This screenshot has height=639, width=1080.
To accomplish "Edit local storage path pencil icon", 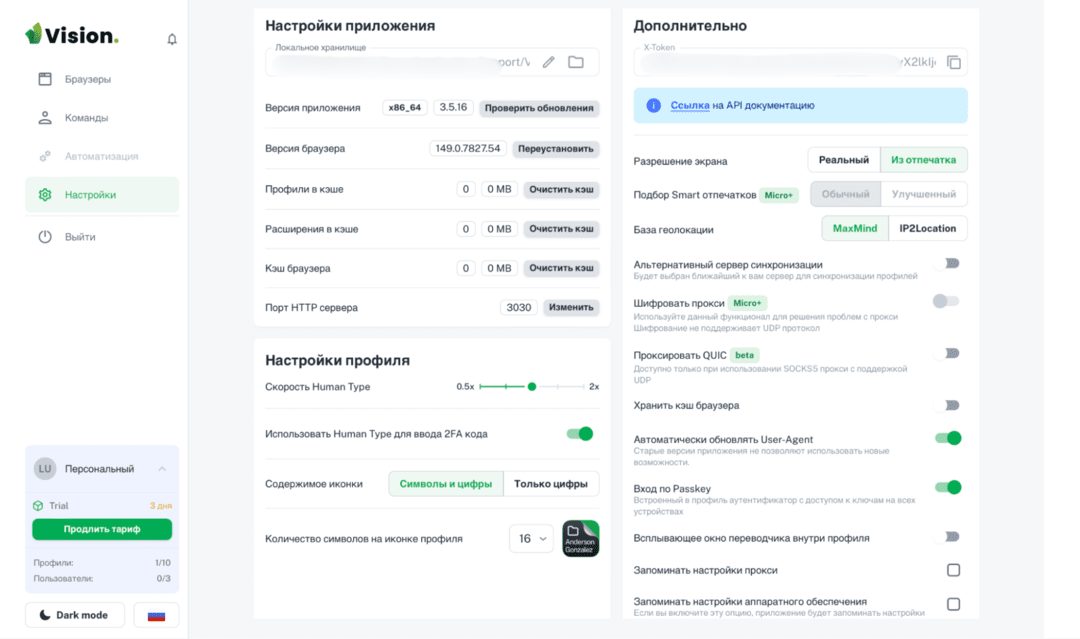I will coord(548,62).
